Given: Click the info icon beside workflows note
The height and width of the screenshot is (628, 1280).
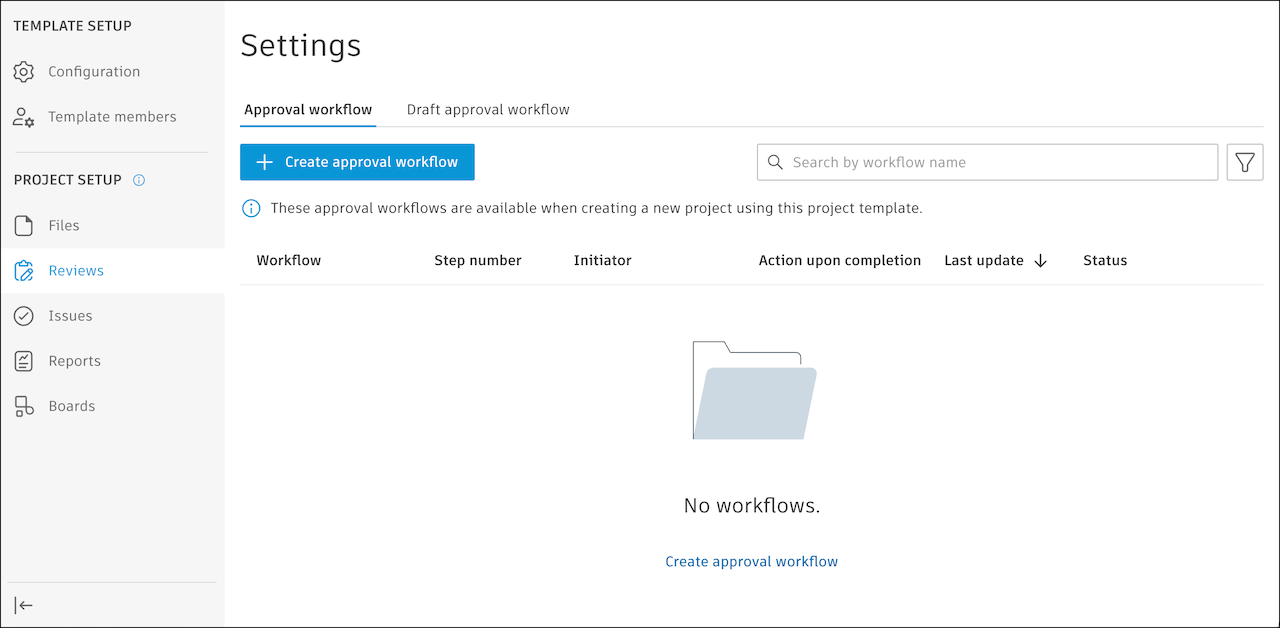Looking at the screenshot, I should click(x=252, y=209).
